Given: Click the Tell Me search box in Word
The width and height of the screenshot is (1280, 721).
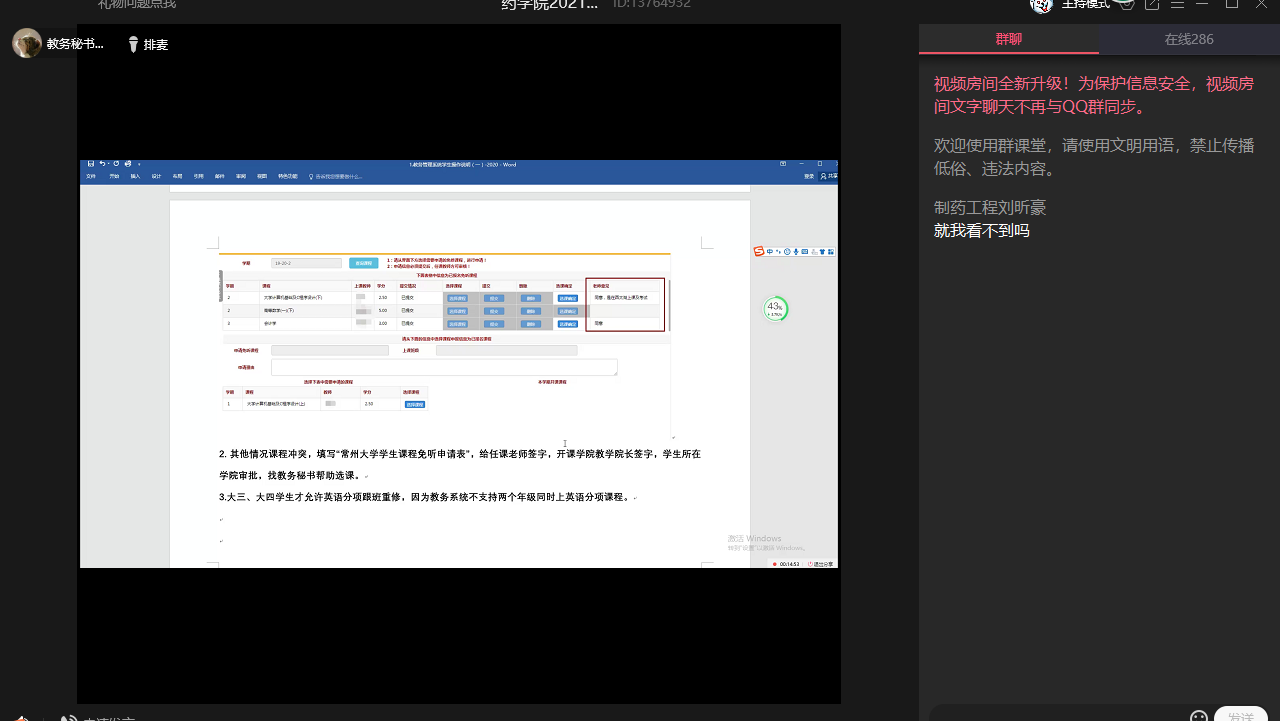Looking at the screenshot, I should 336,176.
